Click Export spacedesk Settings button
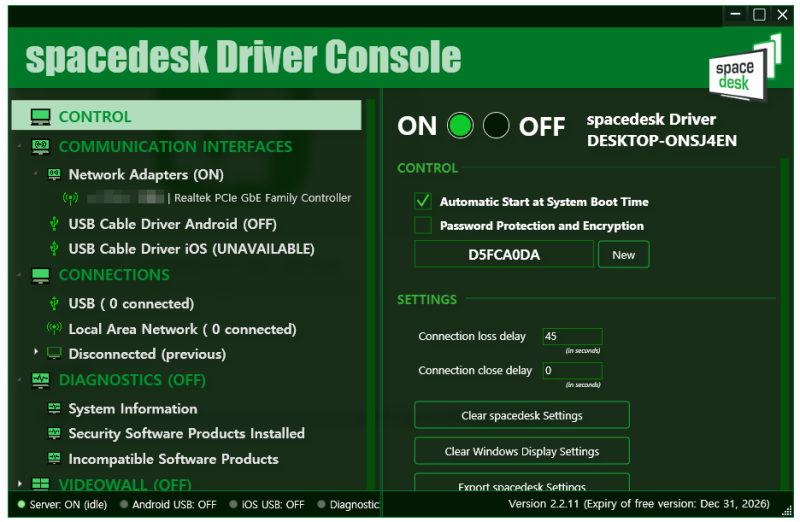Image resolution: width=800 pixels, height=522 pixels. click(x=521, y=483)
